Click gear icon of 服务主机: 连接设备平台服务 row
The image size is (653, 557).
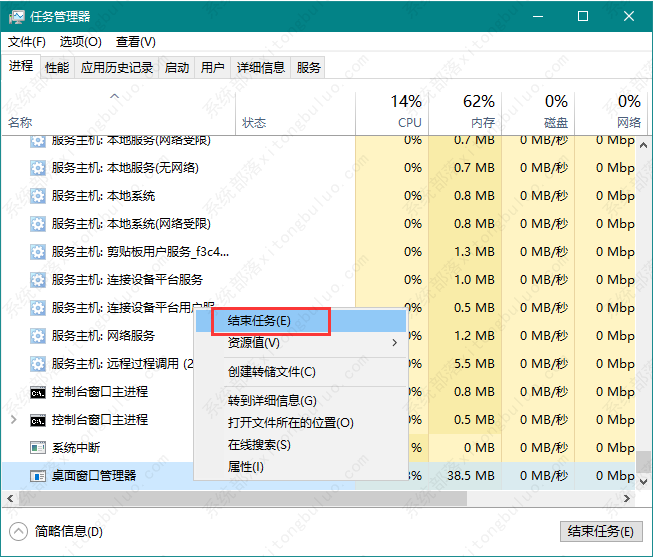pyautogui.click(x=38, y=280)
